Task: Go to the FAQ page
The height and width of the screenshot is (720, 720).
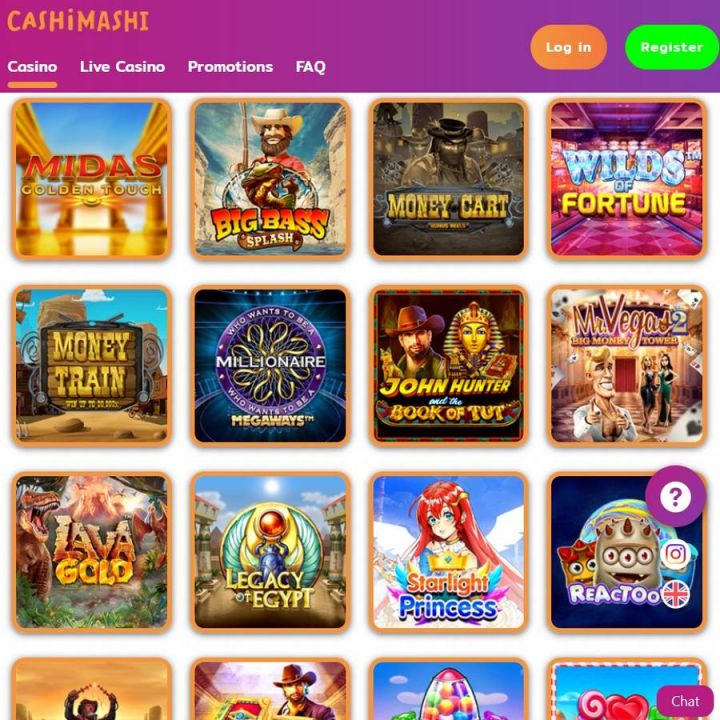Action: point(311,67)
